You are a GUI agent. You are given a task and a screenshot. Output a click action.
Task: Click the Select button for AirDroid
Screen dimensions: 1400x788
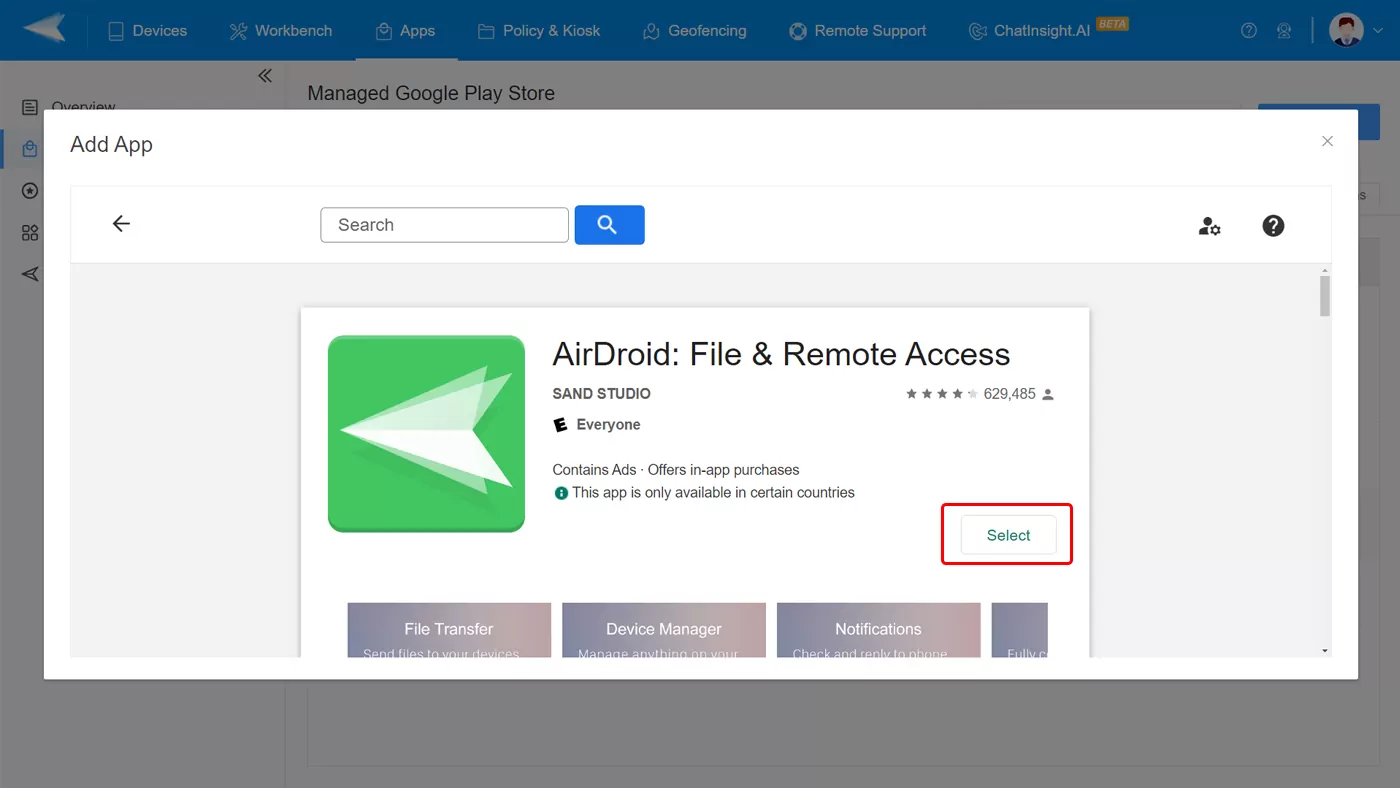pos(1008,535)
